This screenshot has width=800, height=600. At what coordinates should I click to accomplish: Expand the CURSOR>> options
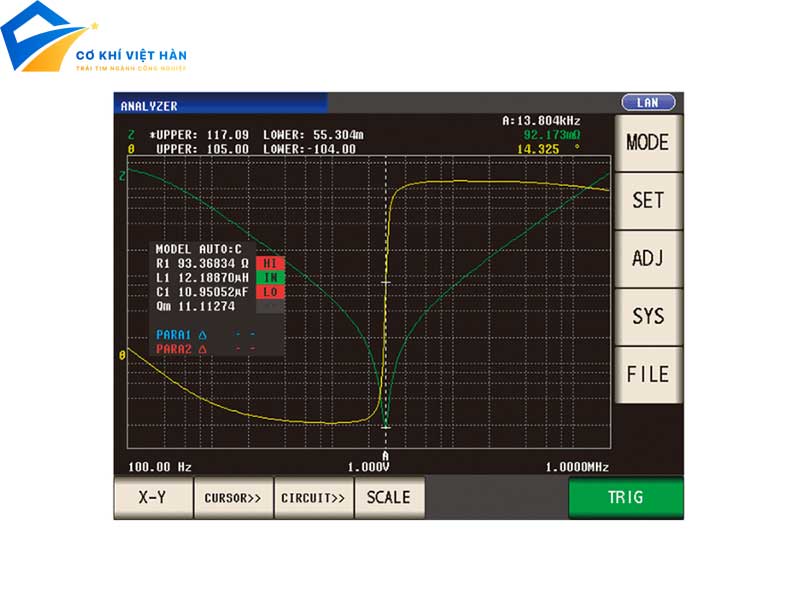pyautogui.click(x=233, y=497)
